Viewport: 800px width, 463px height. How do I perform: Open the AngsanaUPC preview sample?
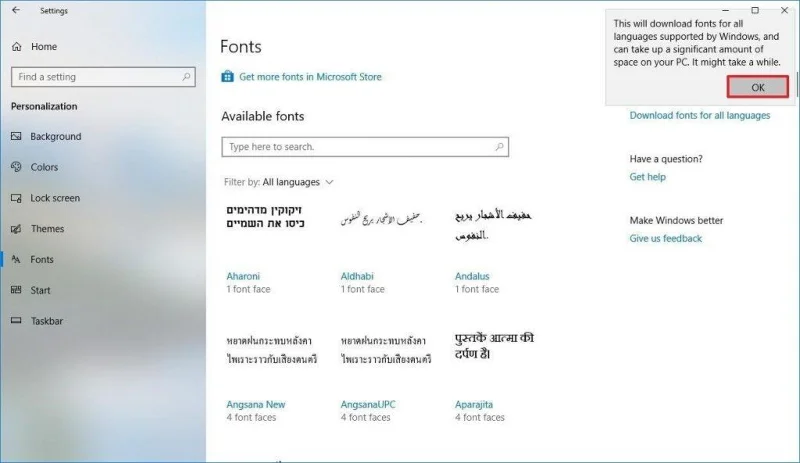tap(386, 350)
